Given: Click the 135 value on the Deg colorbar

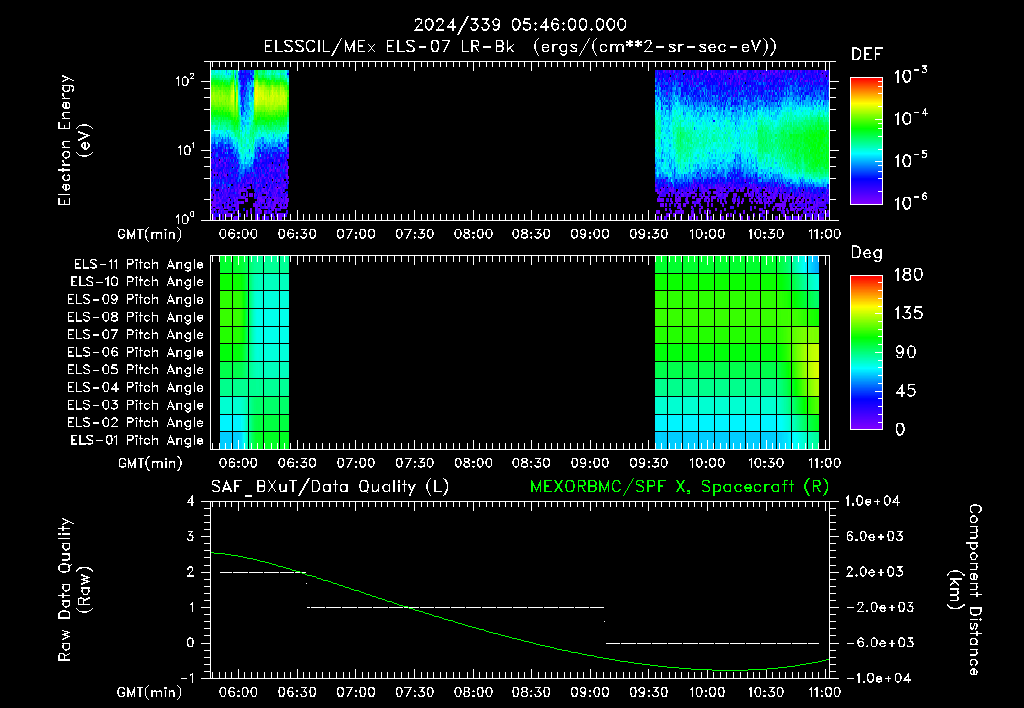Looking at the screenshot, I should [x=908, y=314].
